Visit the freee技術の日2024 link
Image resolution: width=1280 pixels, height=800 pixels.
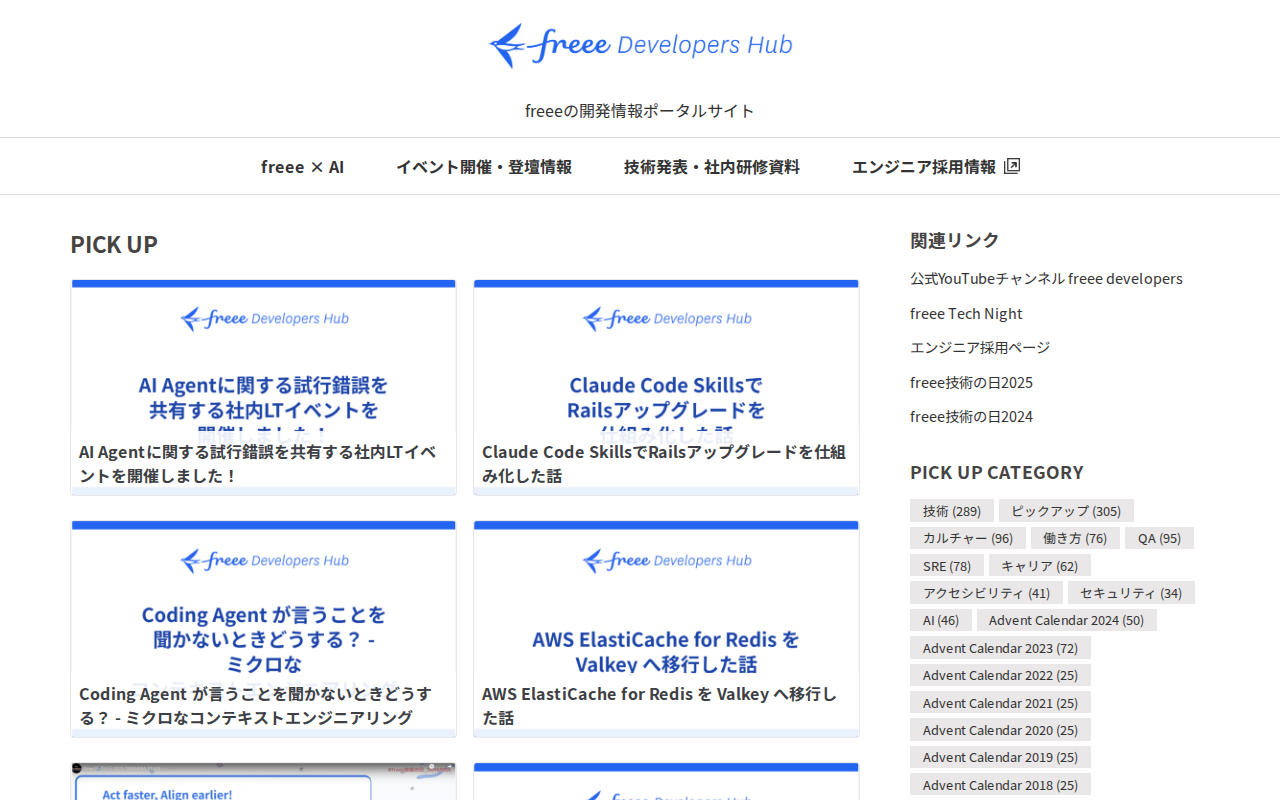pyautogui.click(x=971, y=417)
